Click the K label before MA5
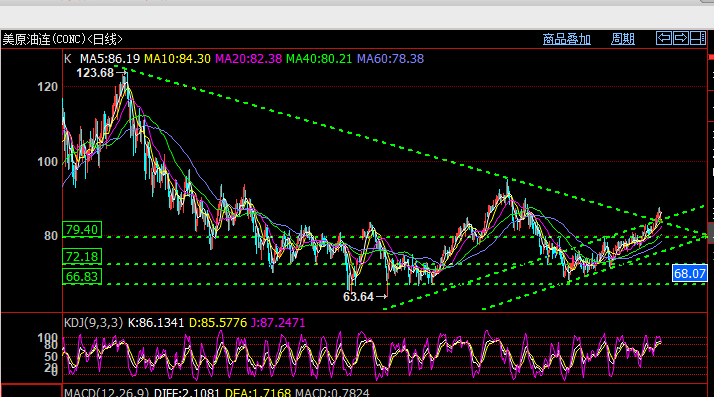This screenshot has width=714, height=397. tap(68, 59)
